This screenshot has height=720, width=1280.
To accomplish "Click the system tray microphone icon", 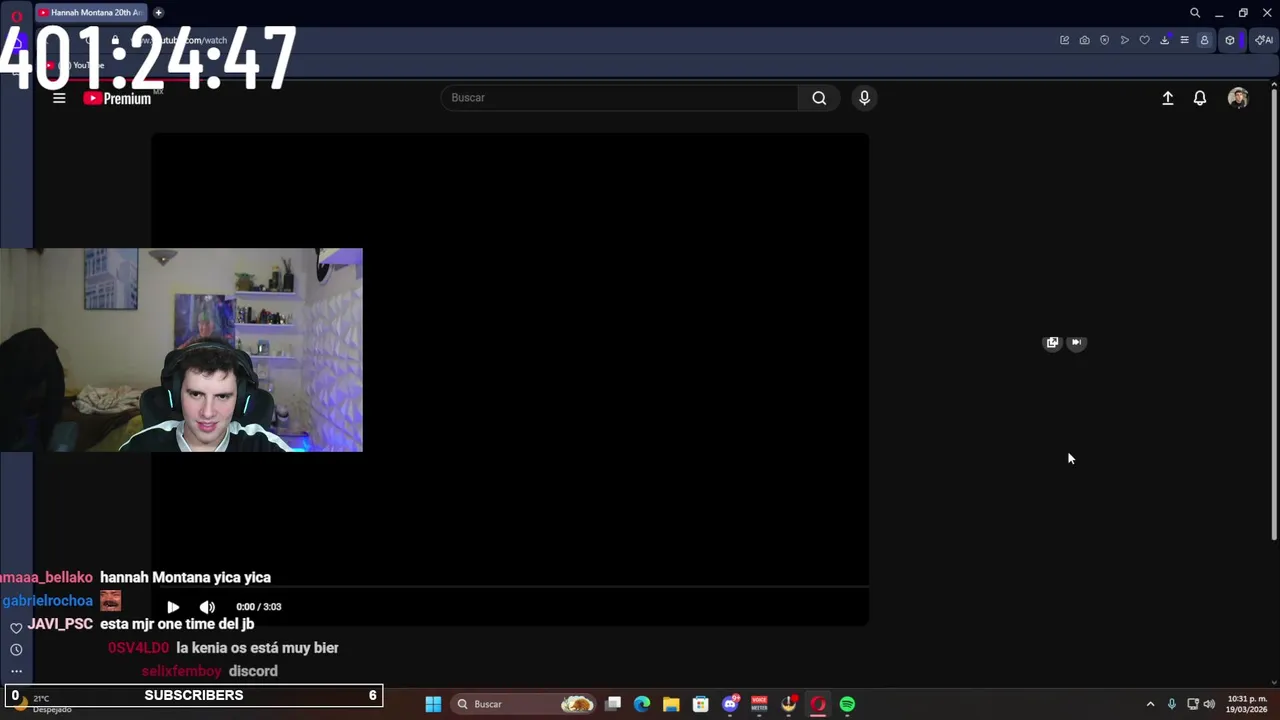I will click(1171, 704).
